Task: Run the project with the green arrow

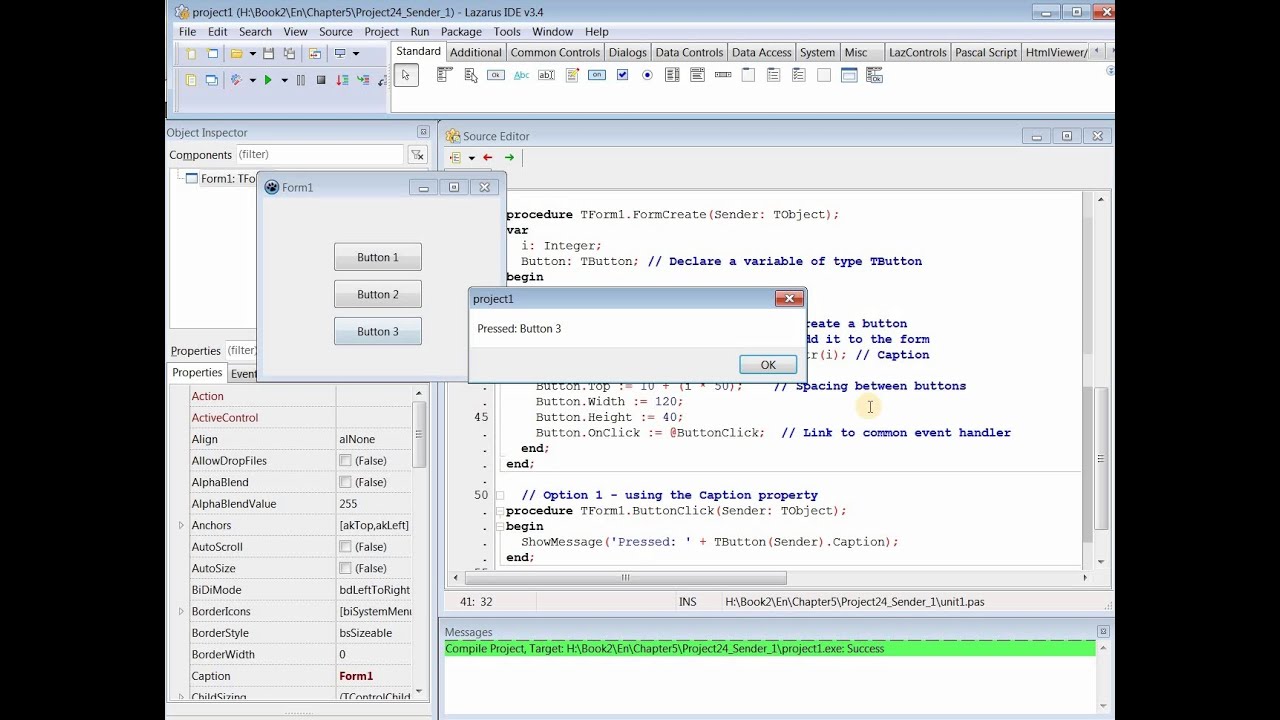Action: [x=268, y=80]
